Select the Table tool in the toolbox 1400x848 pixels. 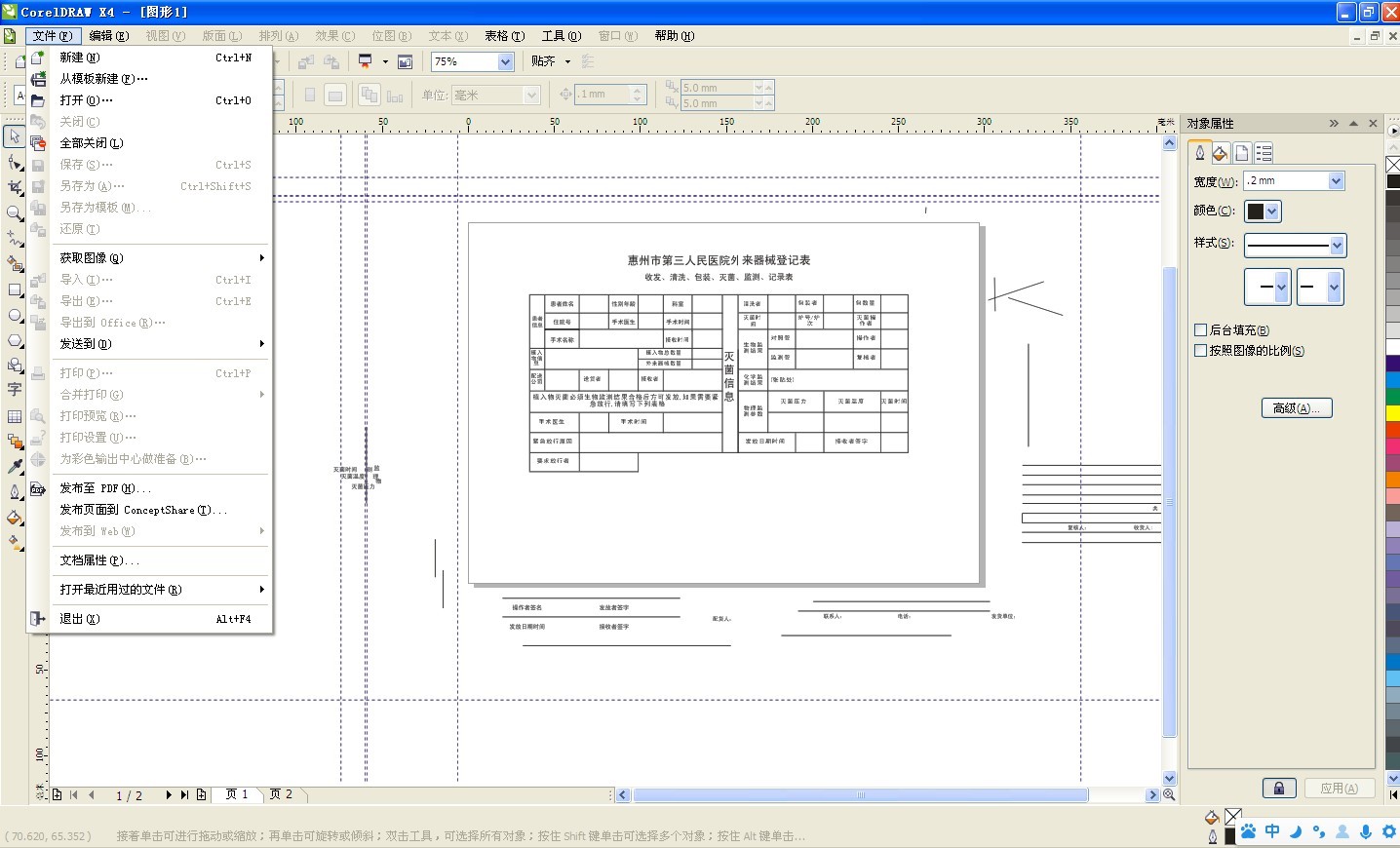point(15,416)
